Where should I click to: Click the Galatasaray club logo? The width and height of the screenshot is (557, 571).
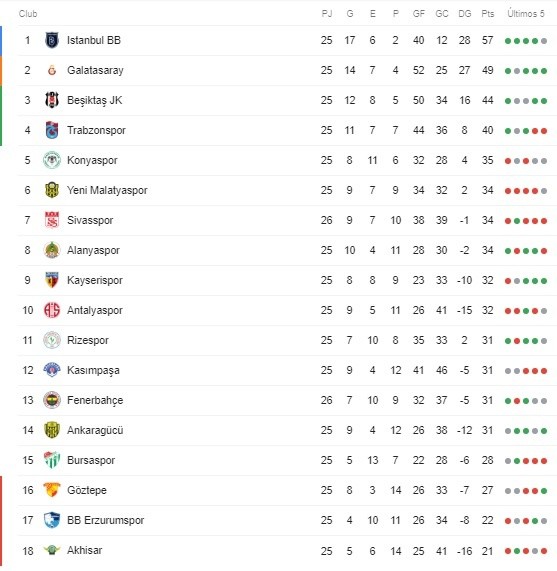click(52, 70)
